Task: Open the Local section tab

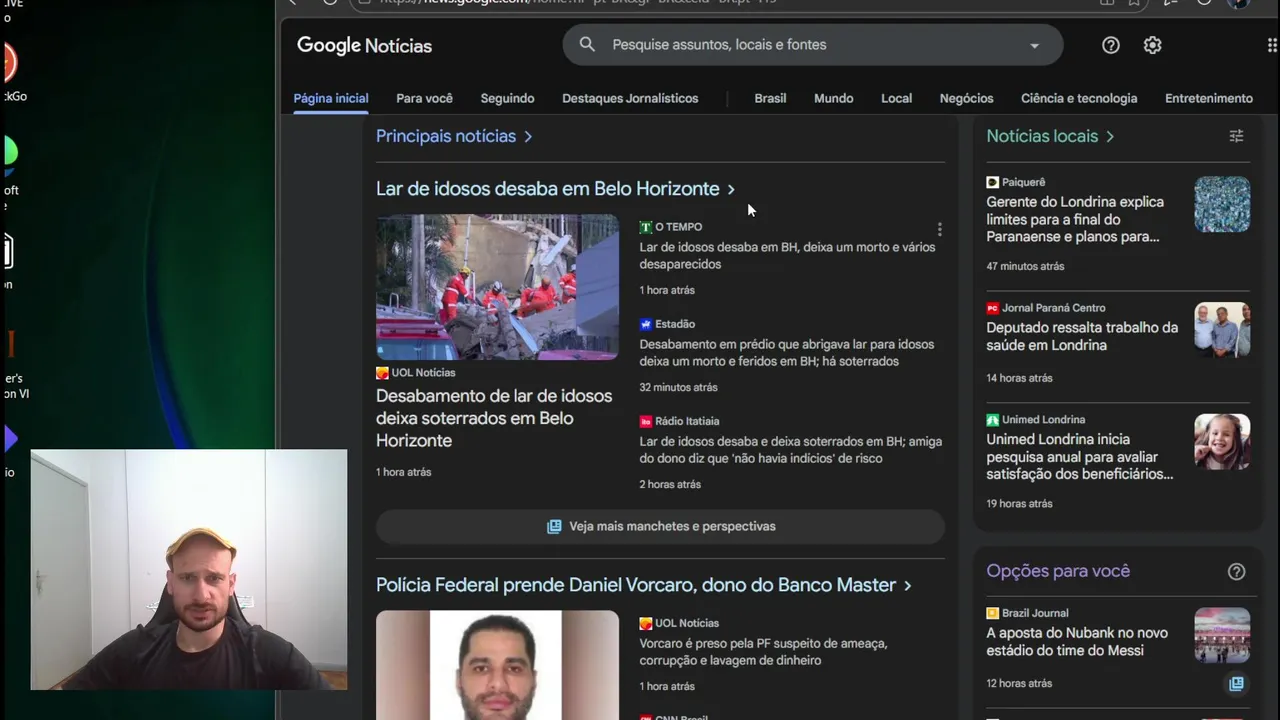Action: (x=896, y=98)
